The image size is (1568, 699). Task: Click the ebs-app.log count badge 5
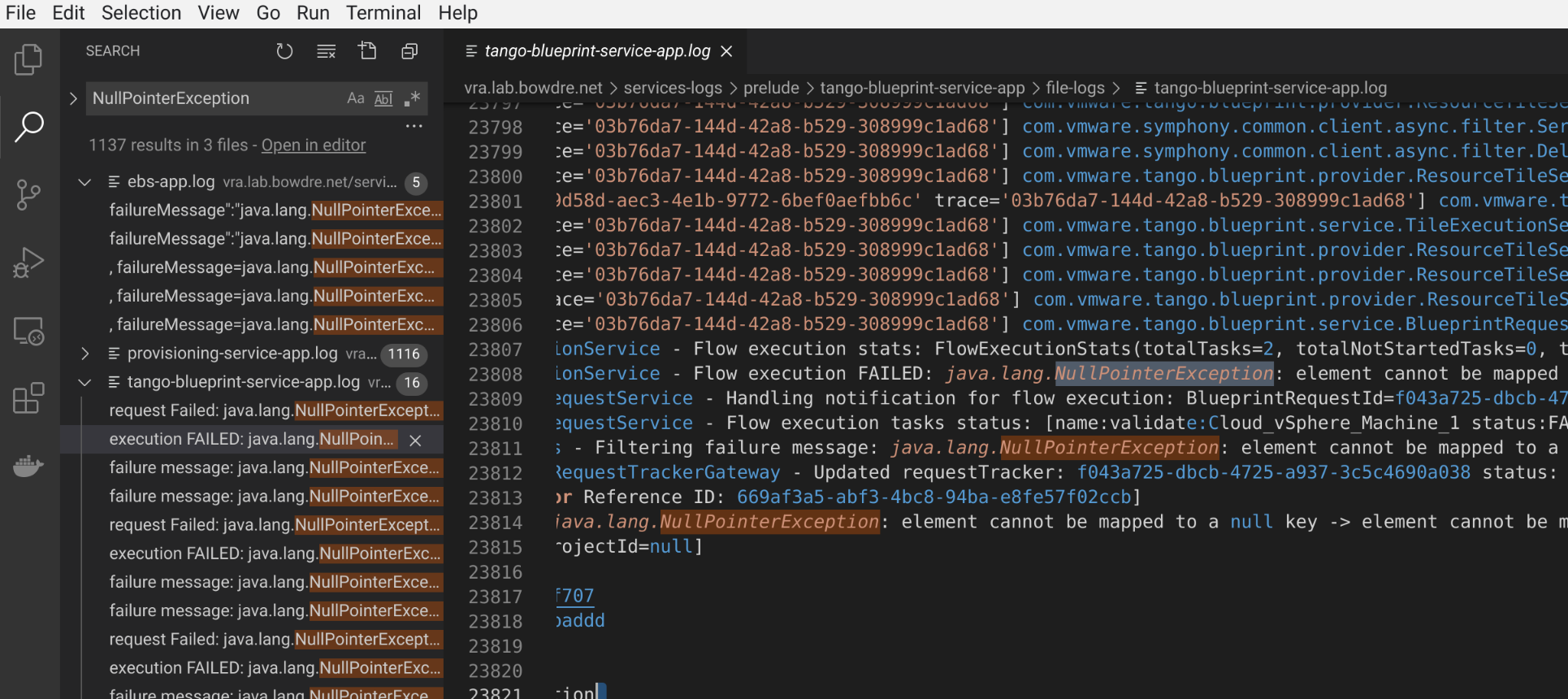coord(416,183)
